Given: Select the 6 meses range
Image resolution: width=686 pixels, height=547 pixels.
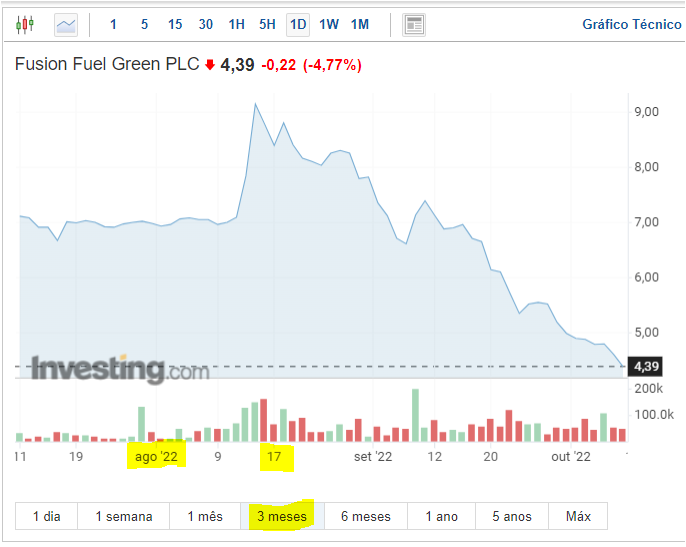Looking at the screenshot, I should [x=366, y=516].
